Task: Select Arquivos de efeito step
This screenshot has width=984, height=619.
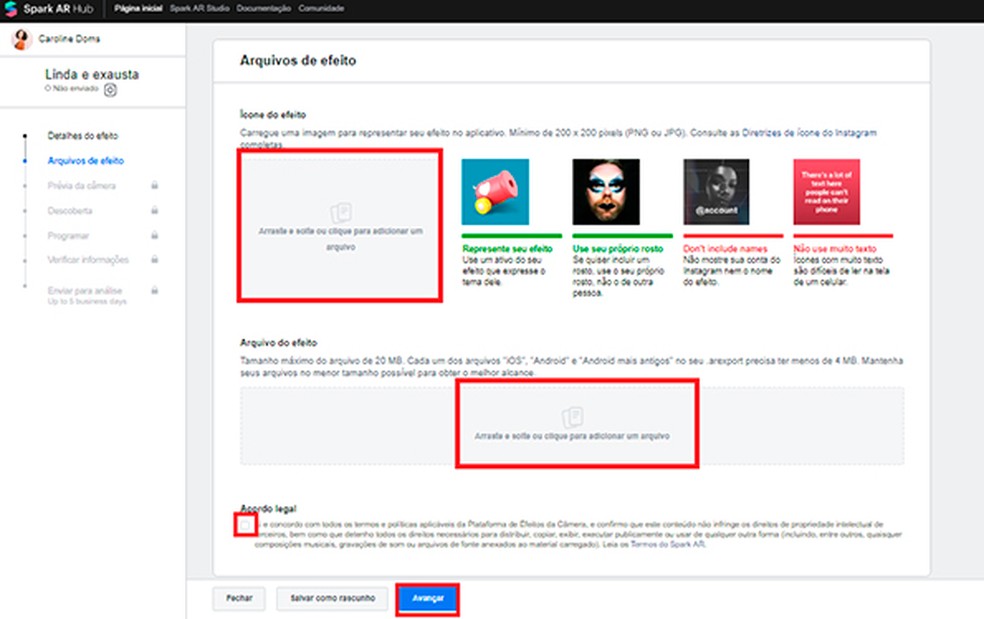Action: [x=86, y=161]
